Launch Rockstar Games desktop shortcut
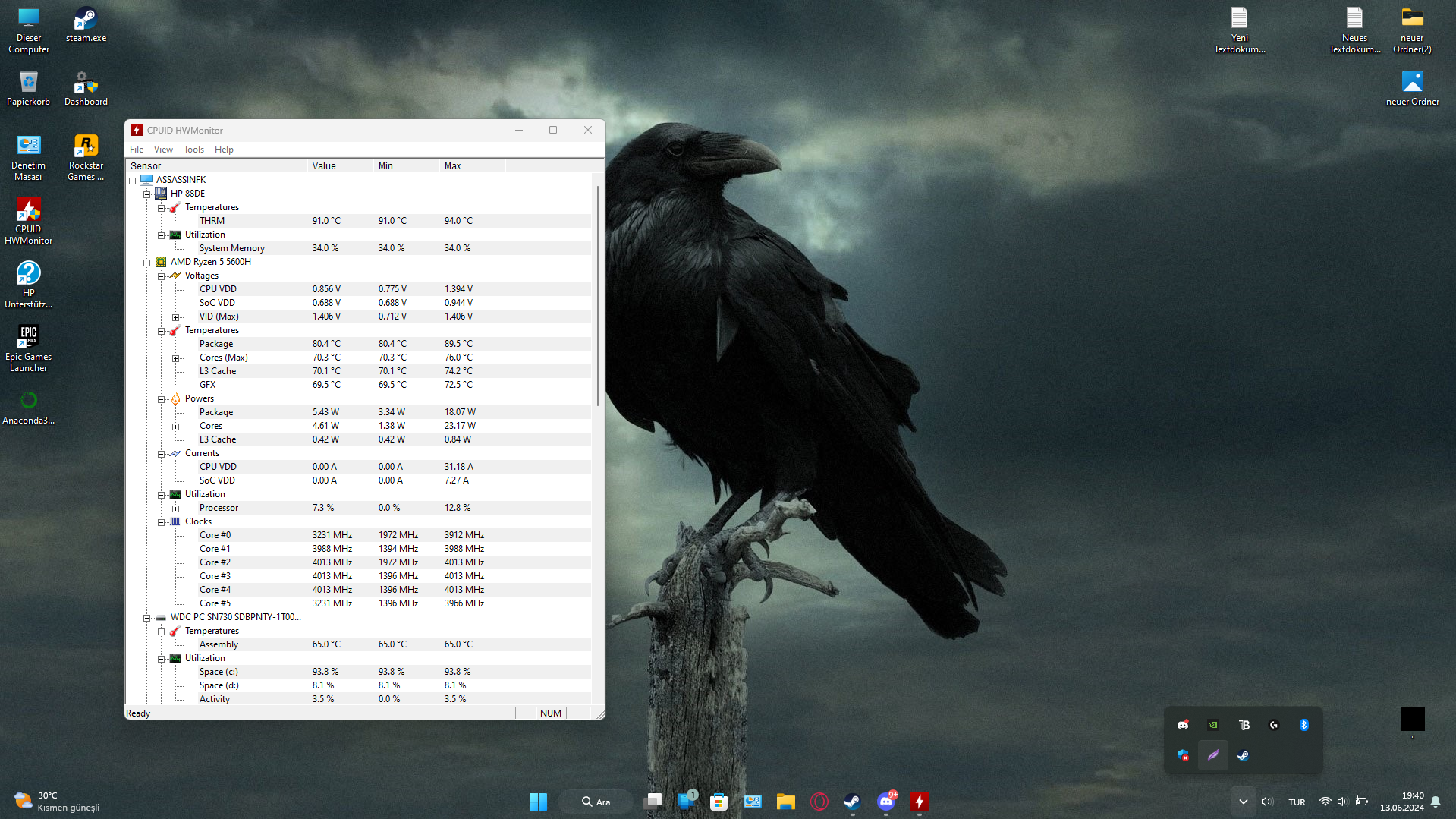Screen dimensions: 1456x819 point(86,158)
